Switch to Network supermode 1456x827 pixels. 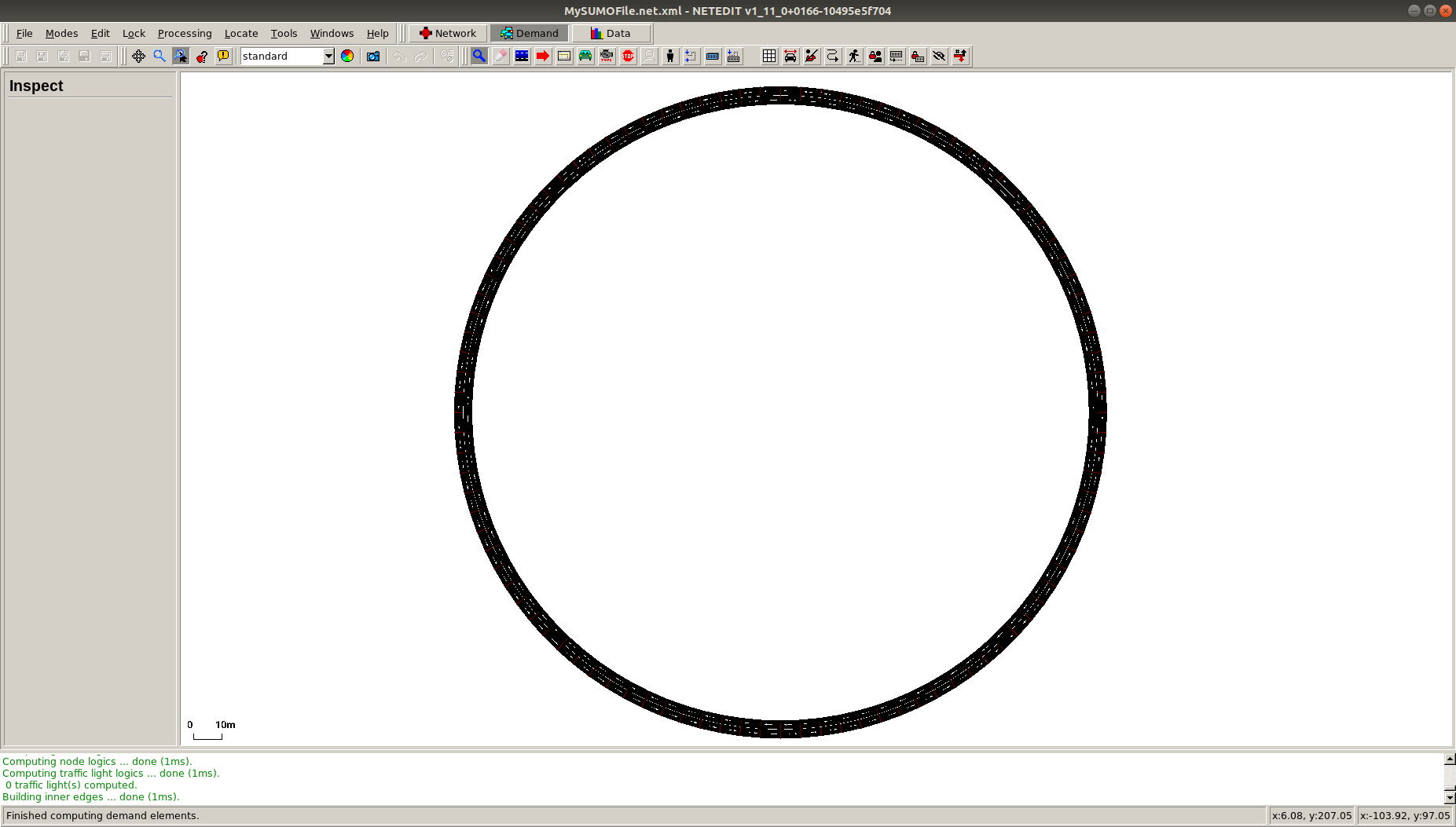[x=448, y=33]
